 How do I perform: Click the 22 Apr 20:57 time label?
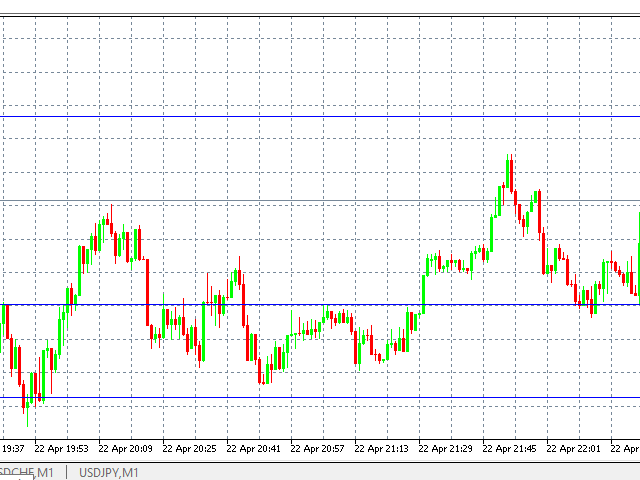(x=317, y=449)
